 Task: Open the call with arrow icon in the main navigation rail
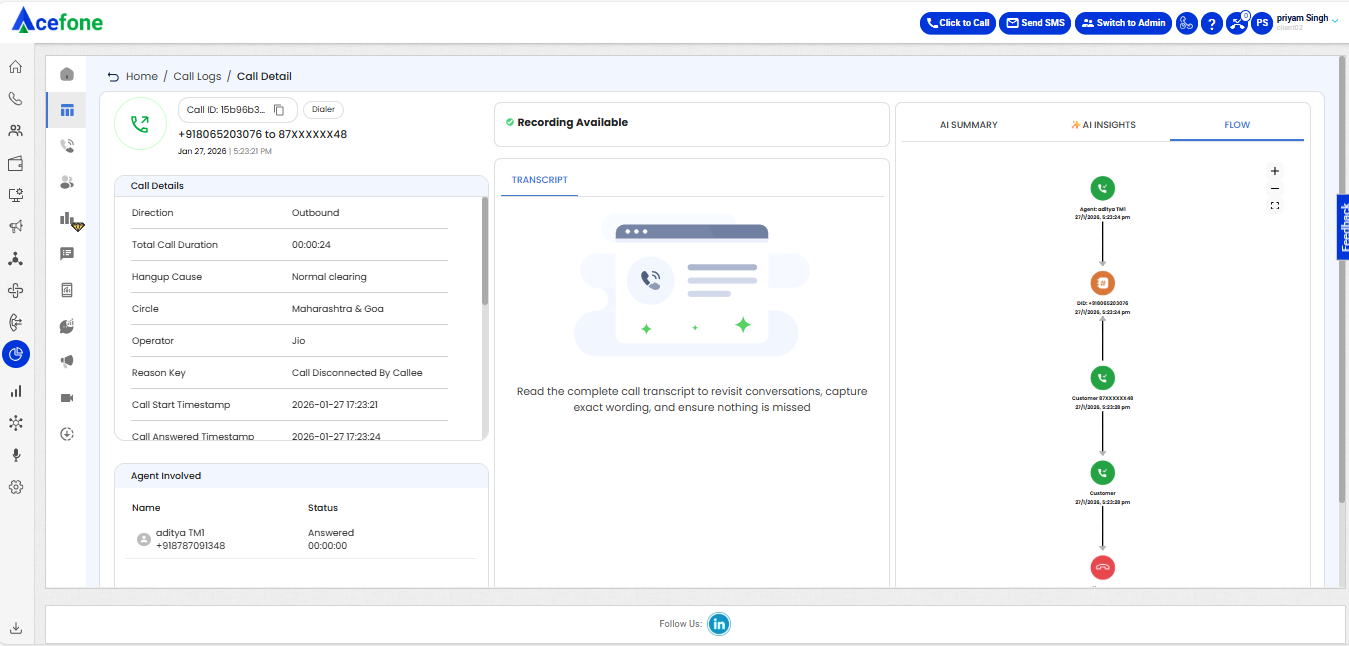(15, 323)
